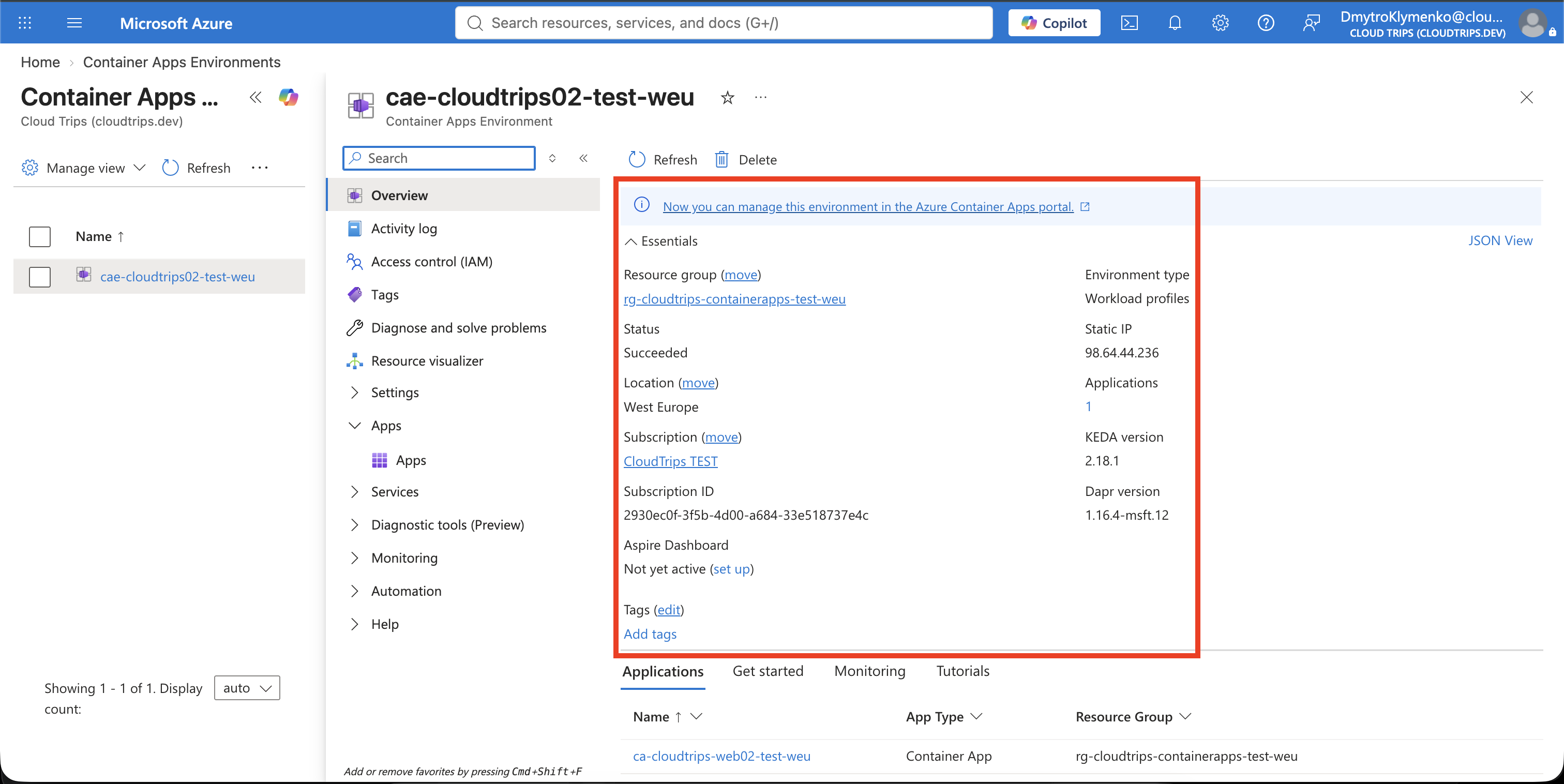Refresh the environments list
The width and height of the screenshot is (1564, 784).
(x=196, y=168)
